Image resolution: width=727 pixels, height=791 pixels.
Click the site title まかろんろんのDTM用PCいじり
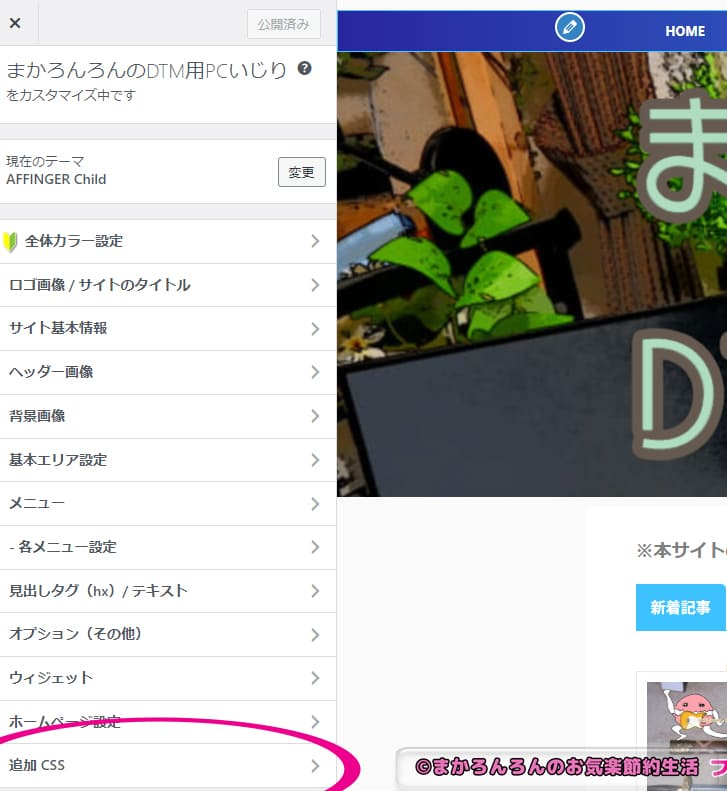pyautogui.click(x=146, y=70)
